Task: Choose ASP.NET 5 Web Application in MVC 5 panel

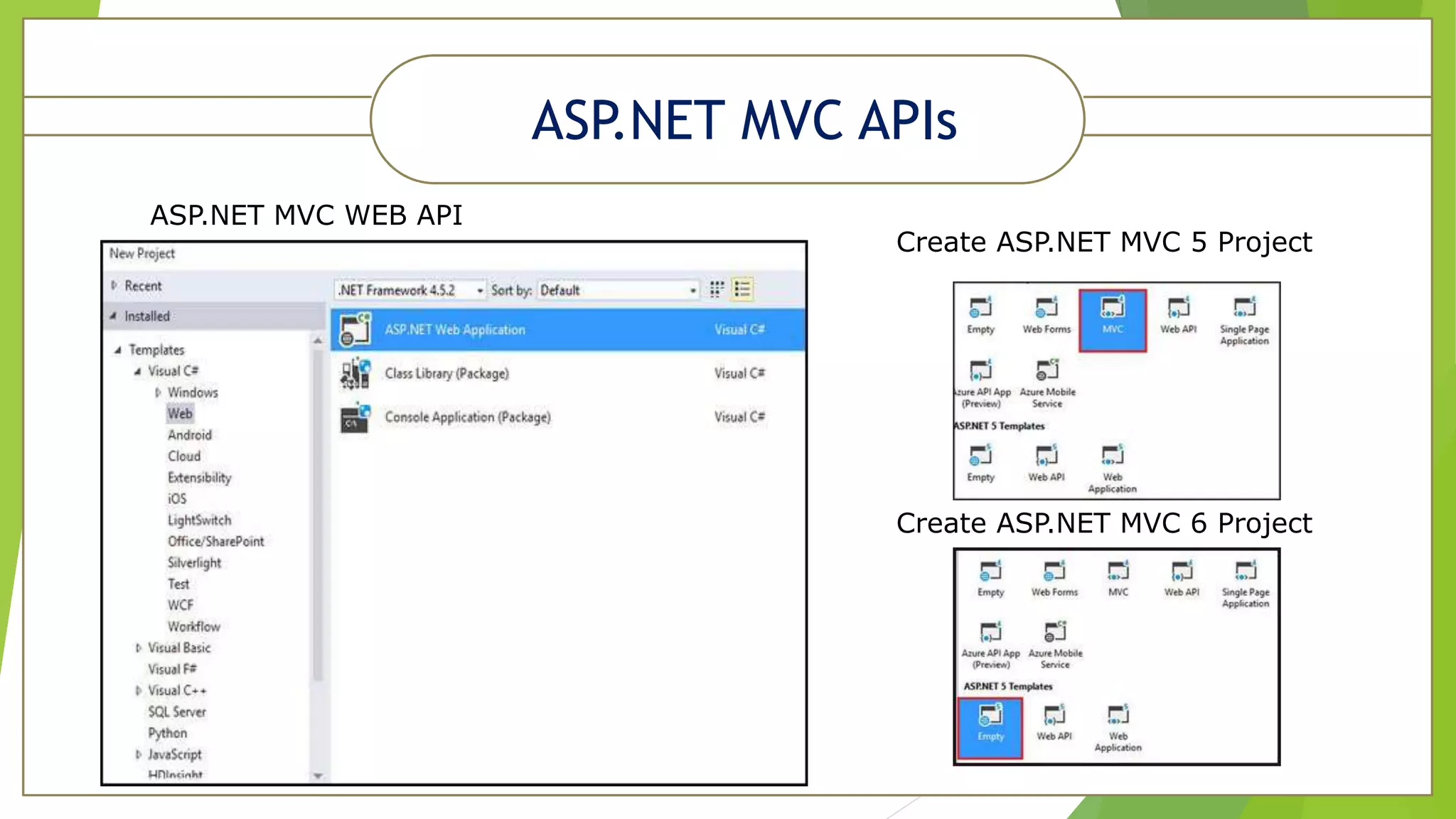Action: [1112, 469]
